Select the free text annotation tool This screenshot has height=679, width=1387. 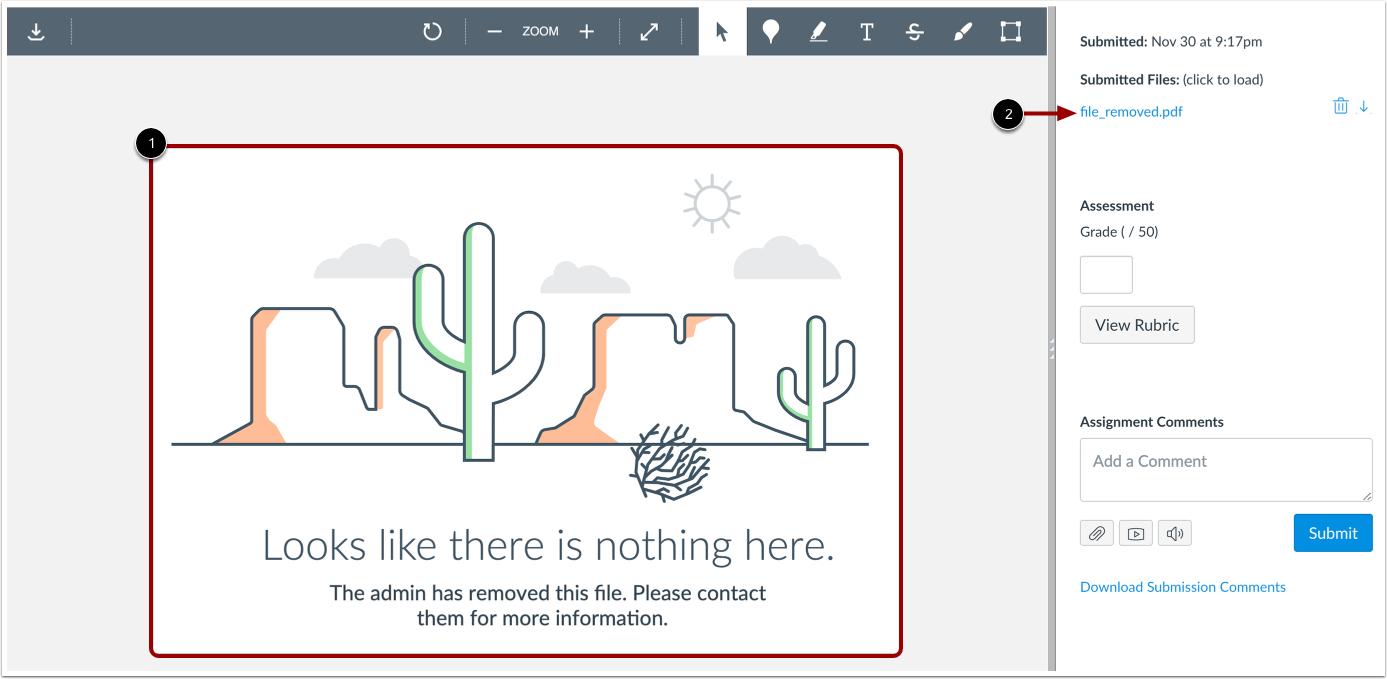866,31
